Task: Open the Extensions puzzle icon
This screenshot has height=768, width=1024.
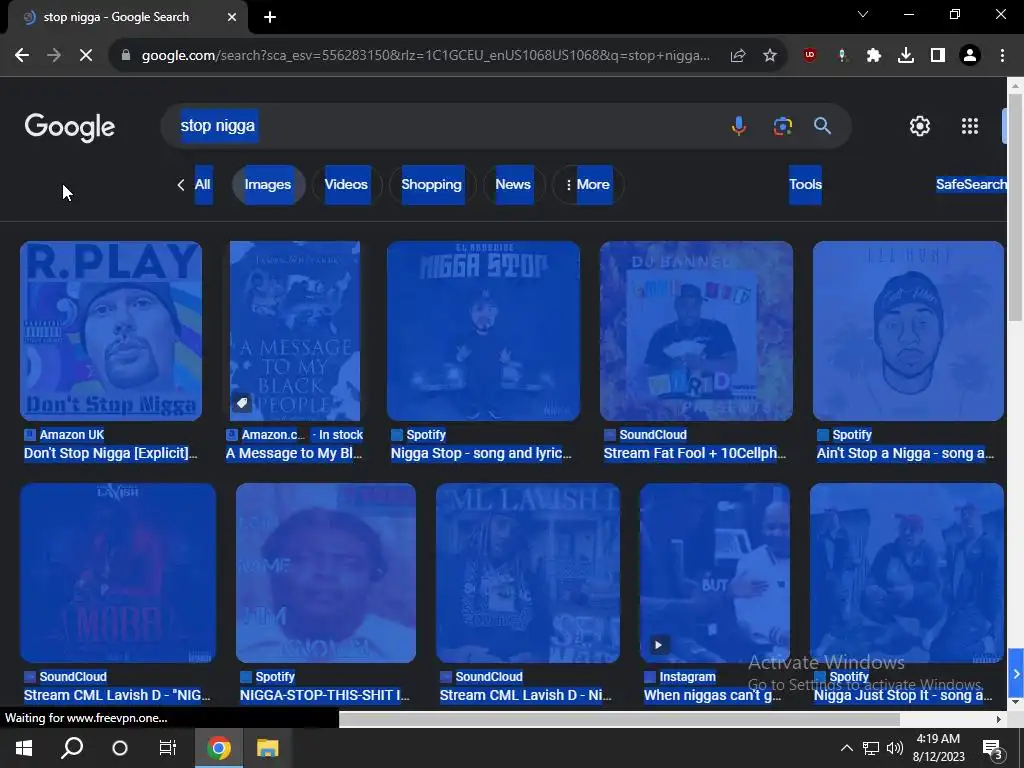Action: pyautogui.click(x=873, y=56)
